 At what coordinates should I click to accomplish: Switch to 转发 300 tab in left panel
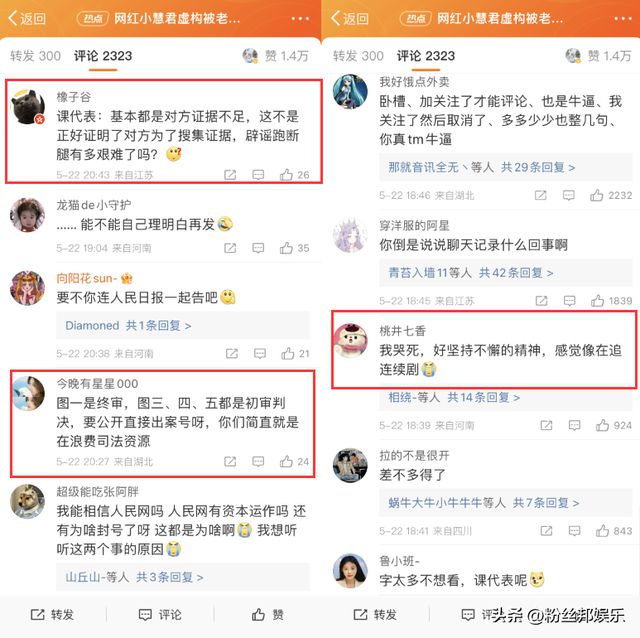[35, 56]
